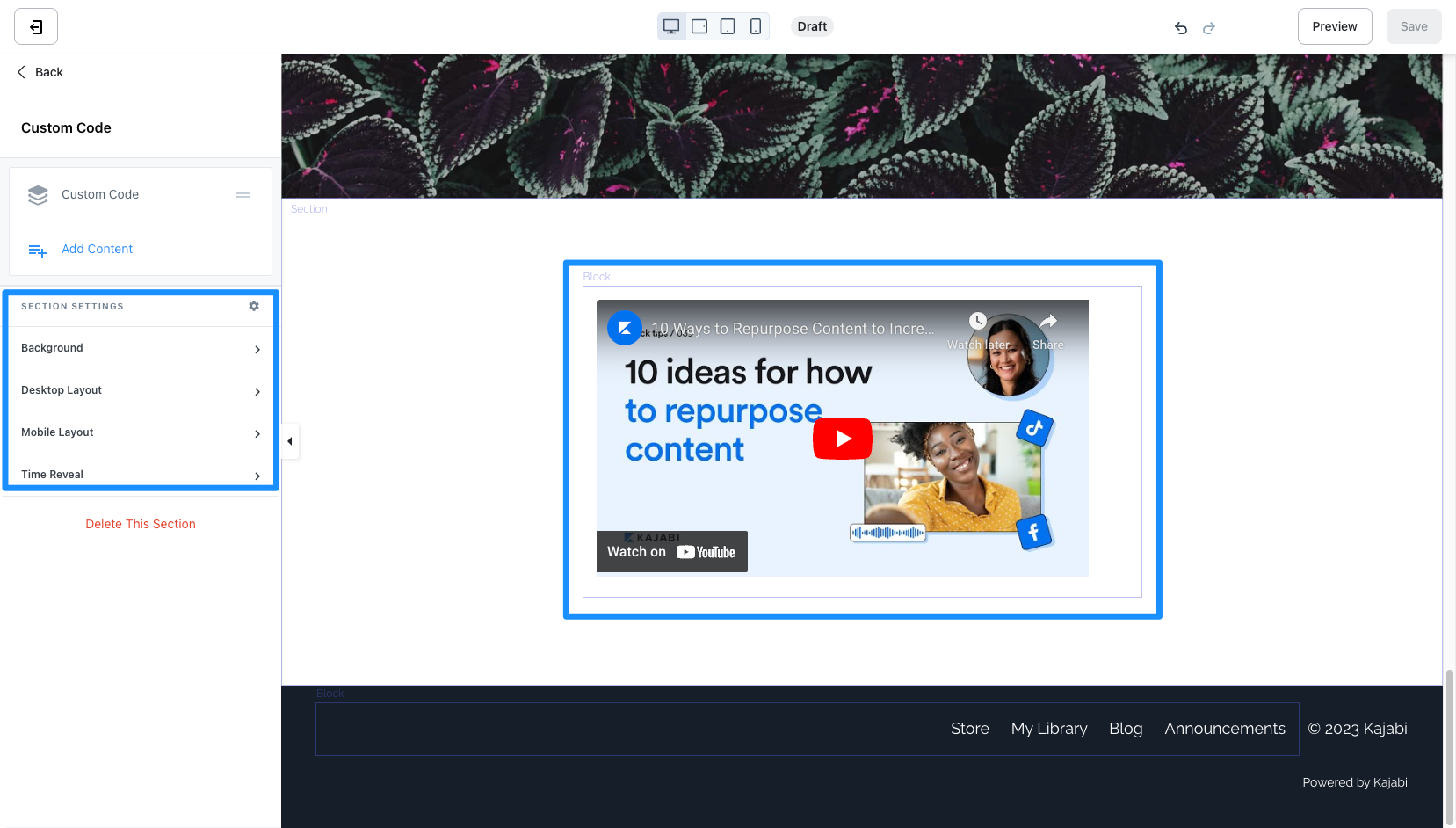Click the video title text
This screenshot has height=828, width=1456.
click(x=793, y=329)
